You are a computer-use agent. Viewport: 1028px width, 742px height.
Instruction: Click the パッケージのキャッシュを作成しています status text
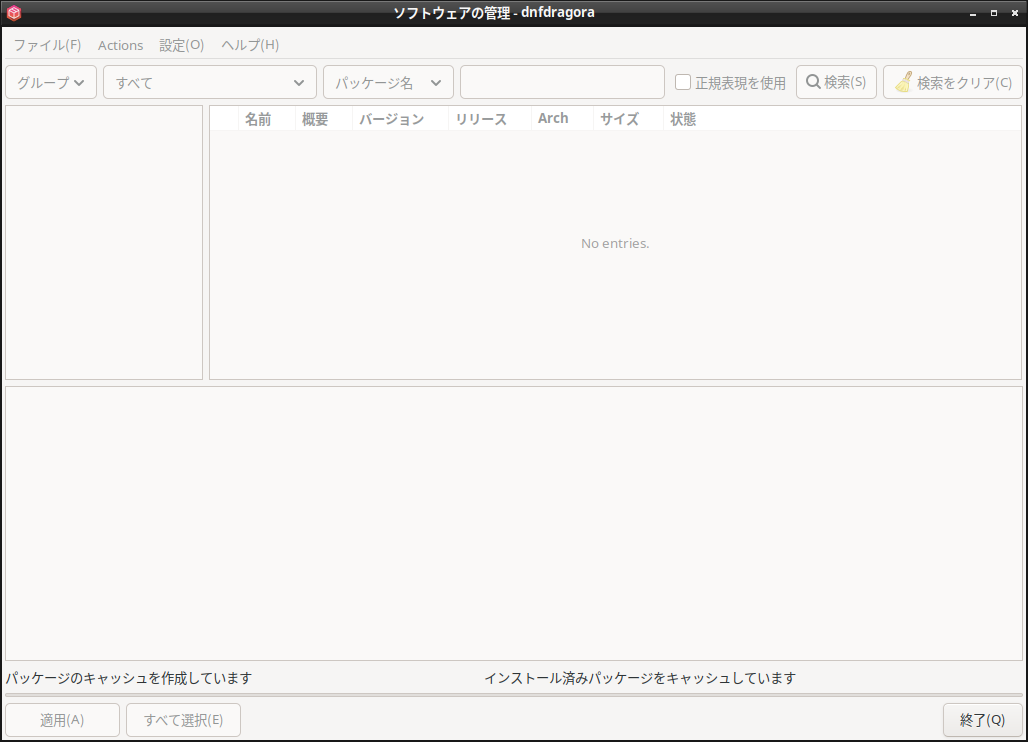129,678
